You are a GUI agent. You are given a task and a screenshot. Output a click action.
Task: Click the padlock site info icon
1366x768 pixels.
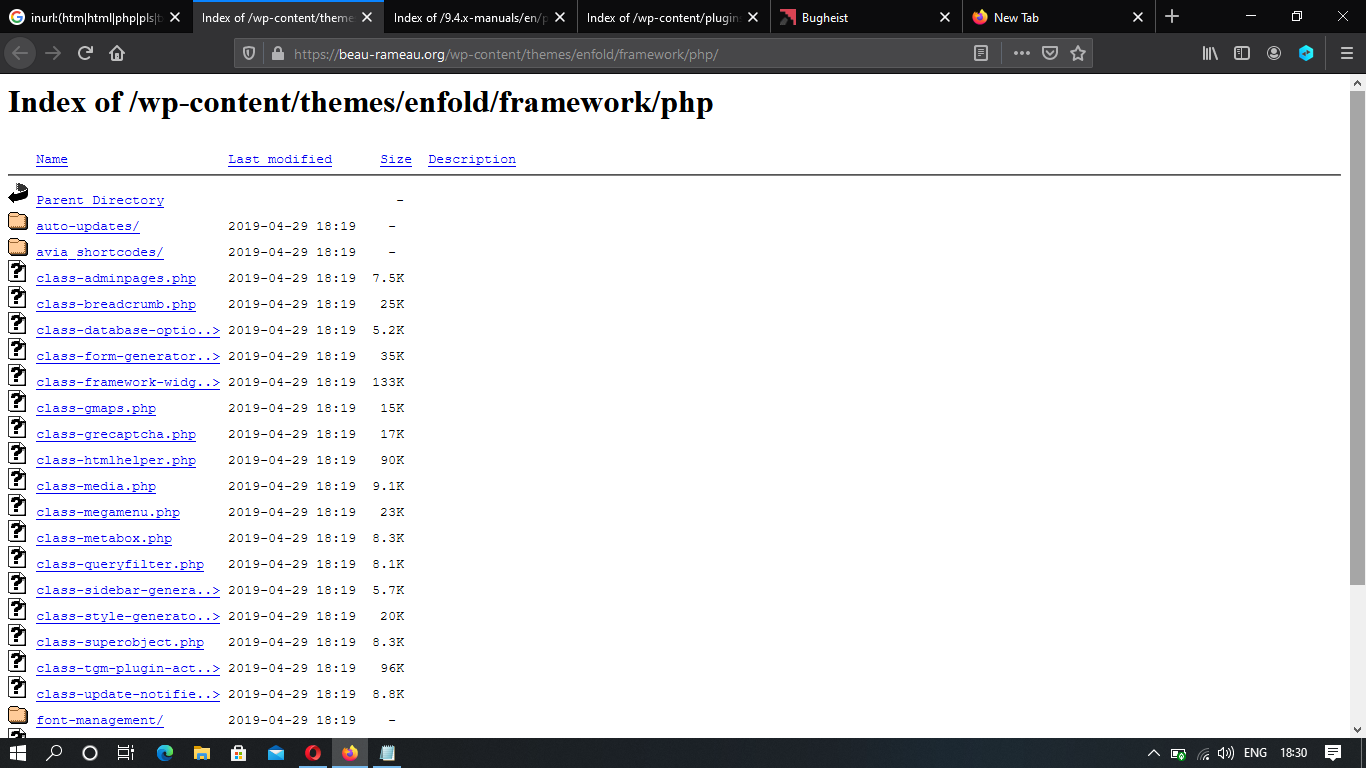click(277, 54)
